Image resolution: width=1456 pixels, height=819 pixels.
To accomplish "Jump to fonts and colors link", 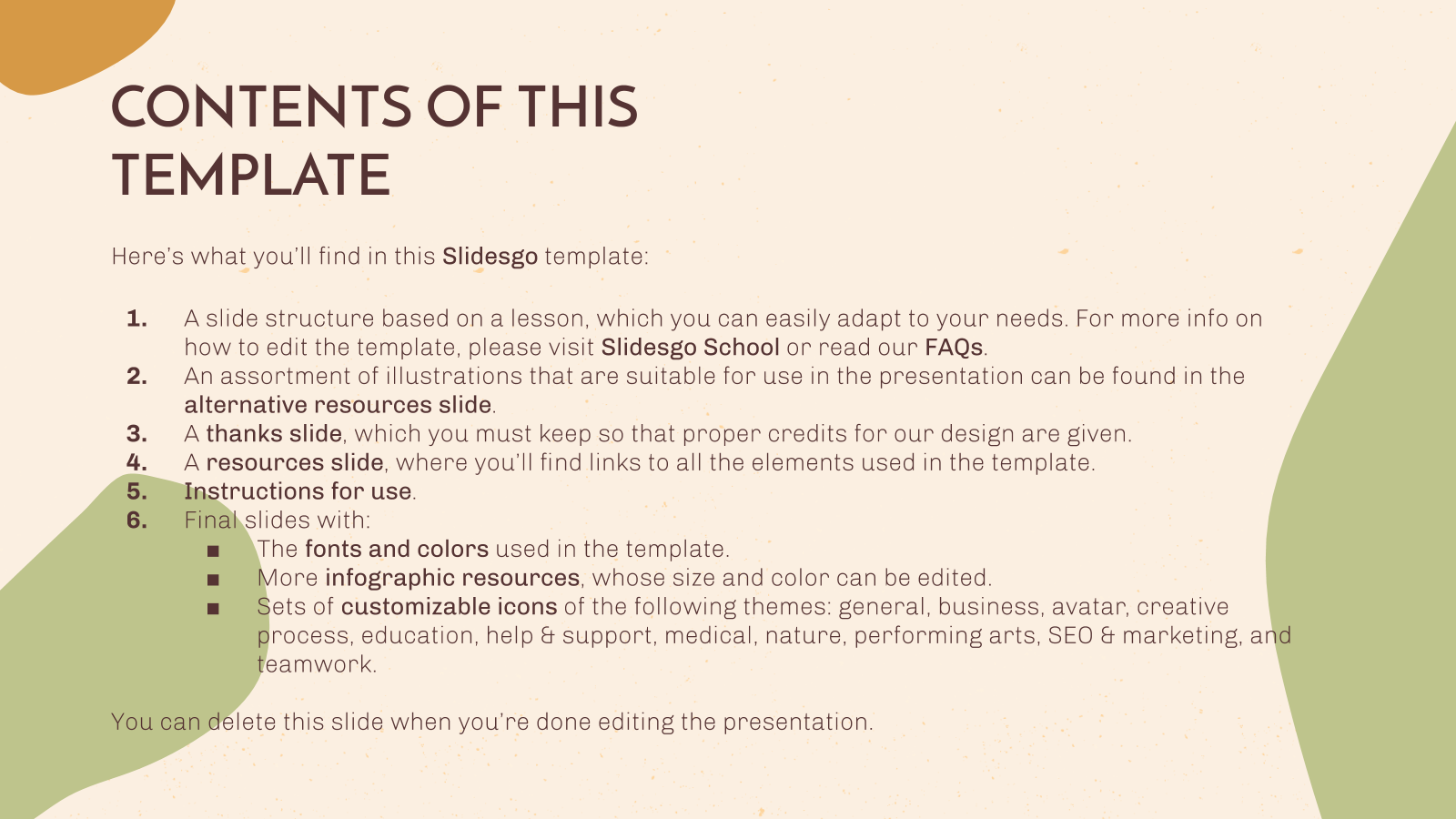I will click(397, 550).
